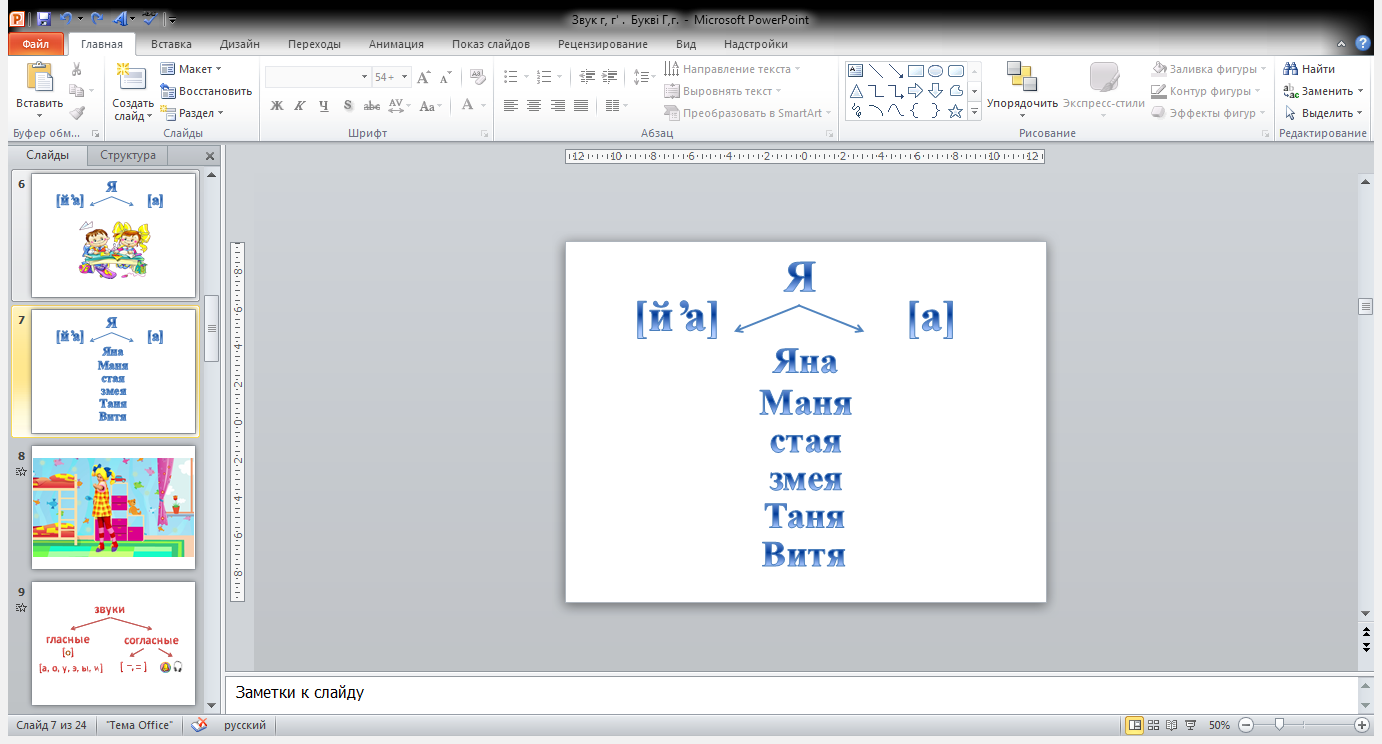The width and height of the screenshot is (1382, 744).
Task: Click the Create slide (Создать слайд) icon
Action: 132,78
